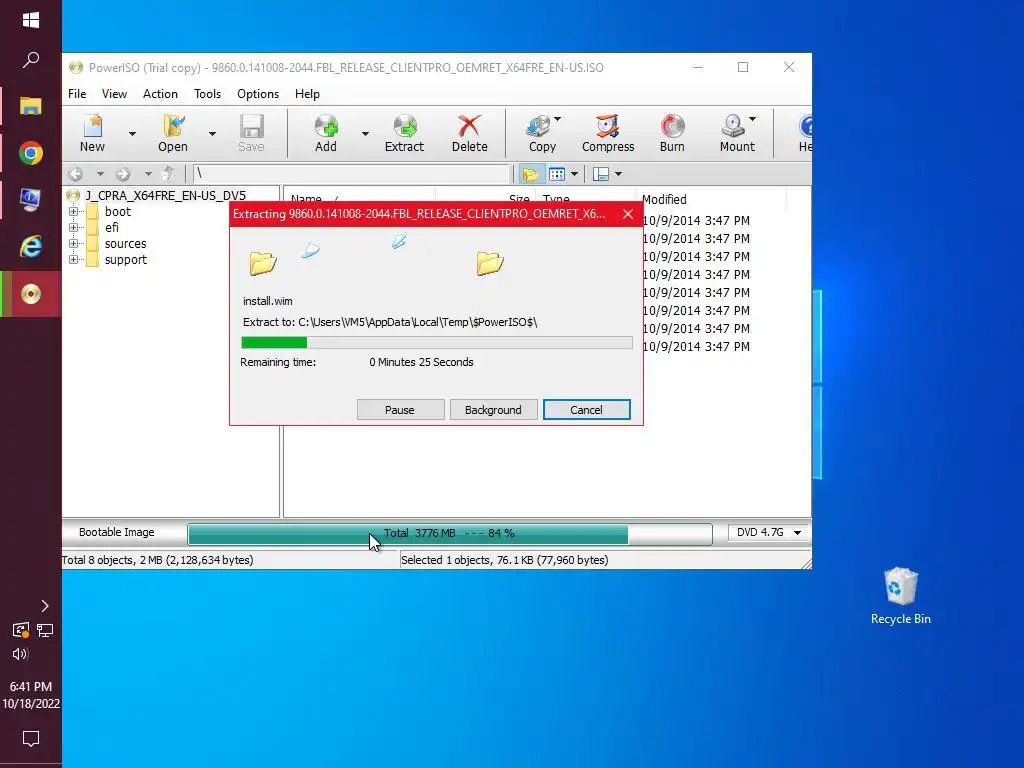The image size is (1024, 768).
Task: Click the path address field
Action: coord(352,174)
